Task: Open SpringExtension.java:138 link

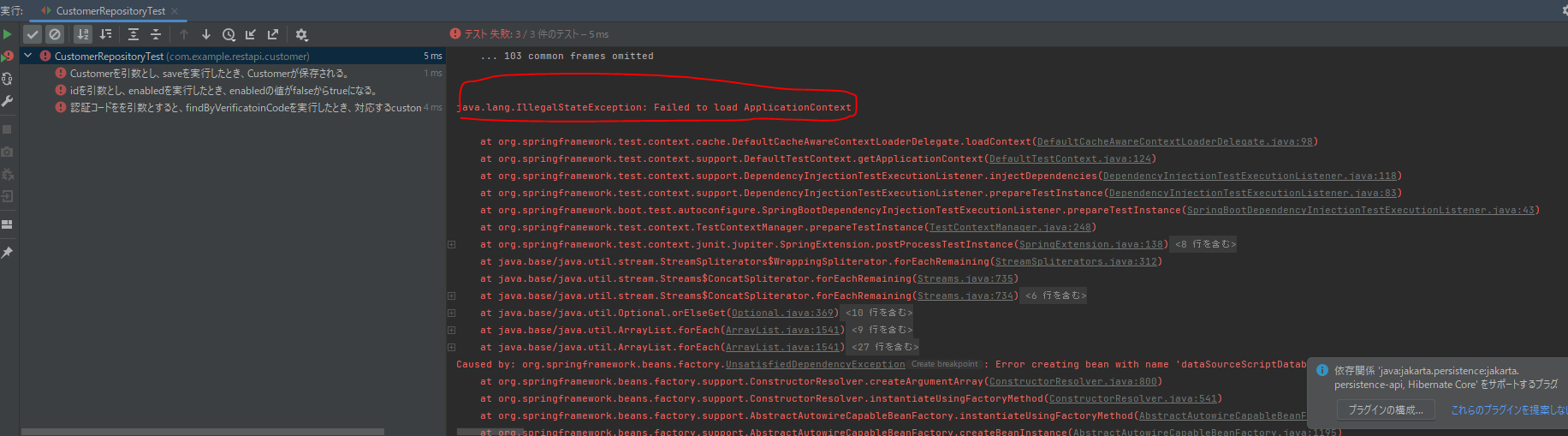Action: pos(1090,244)
